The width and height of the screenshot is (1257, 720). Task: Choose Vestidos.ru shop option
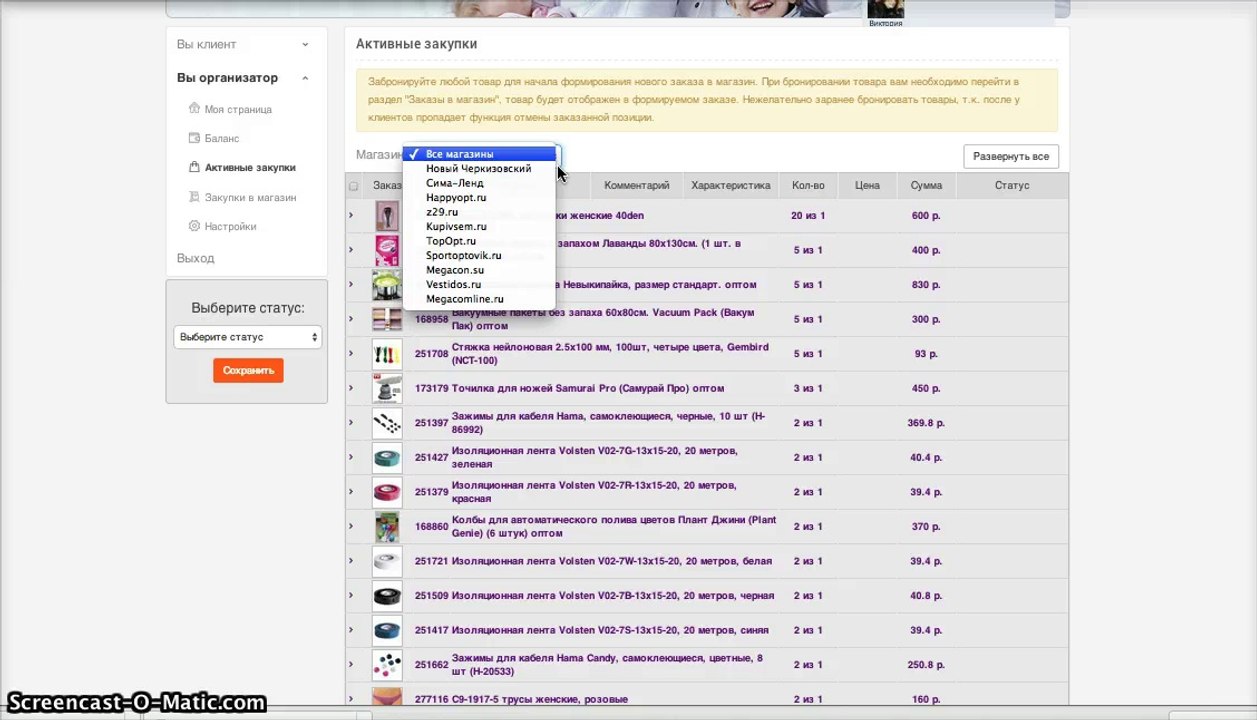tap(480, 285)
